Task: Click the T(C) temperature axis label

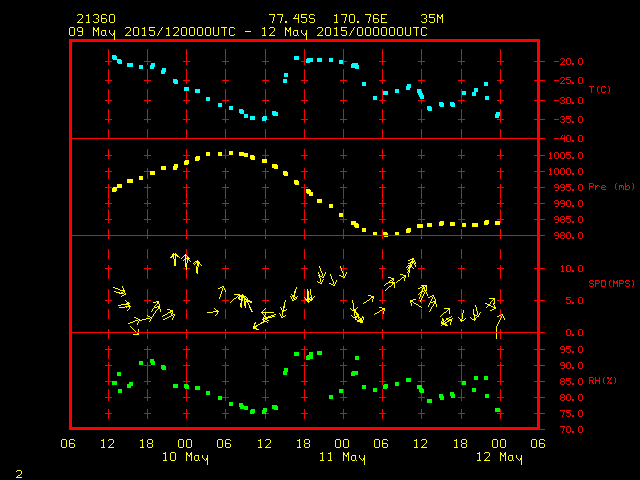Action: pos(600,89)
